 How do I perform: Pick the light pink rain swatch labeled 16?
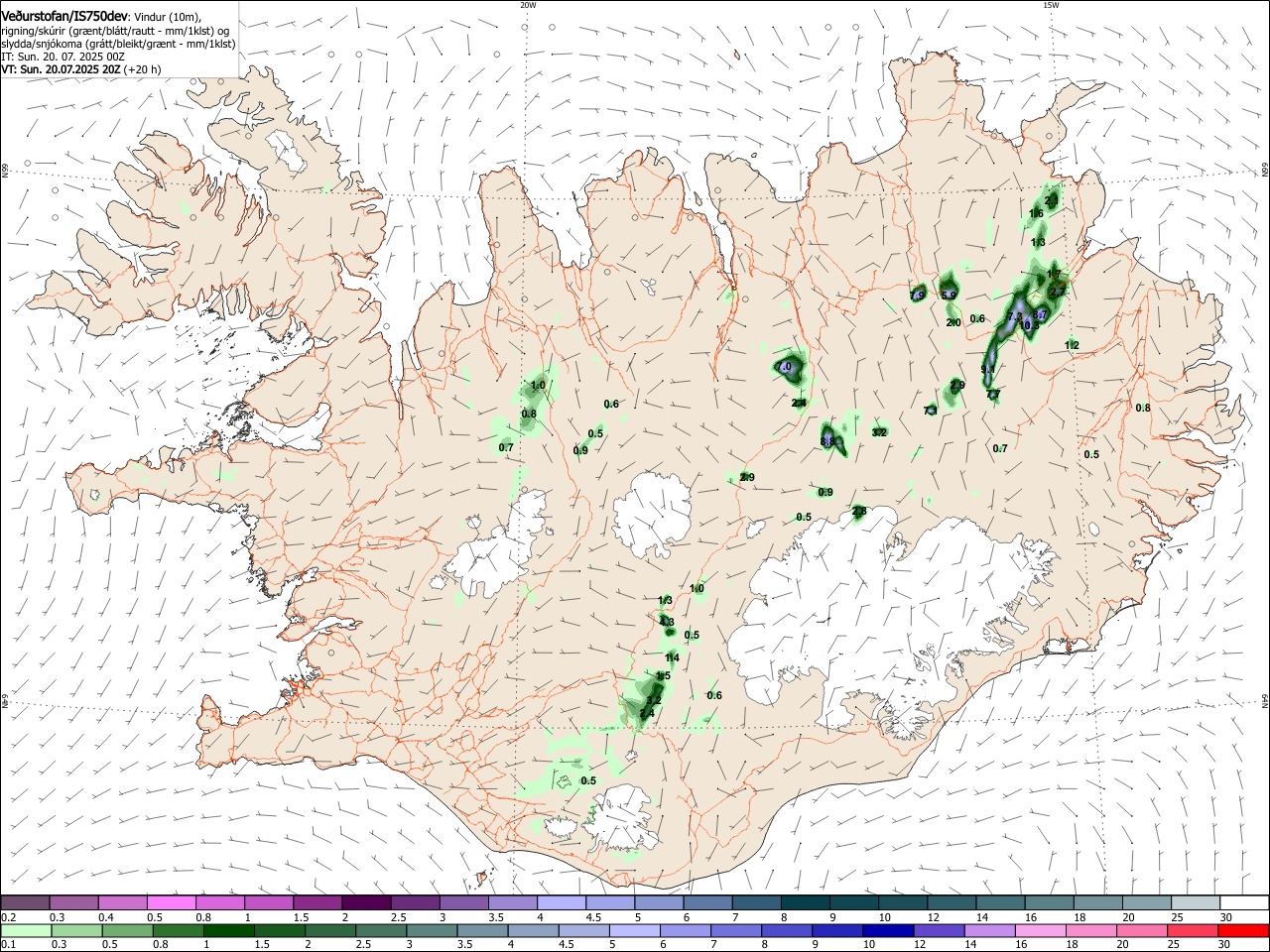click(1039, 930)
